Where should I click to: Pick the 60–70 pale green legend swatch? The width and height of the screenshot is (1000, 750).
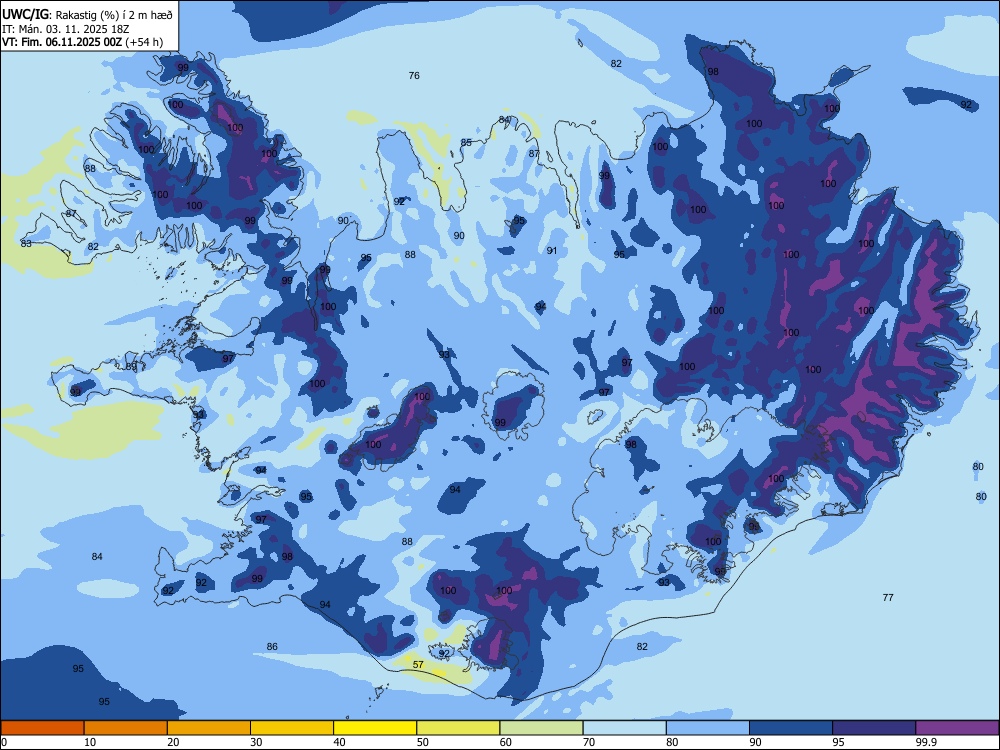coord(541,728)
